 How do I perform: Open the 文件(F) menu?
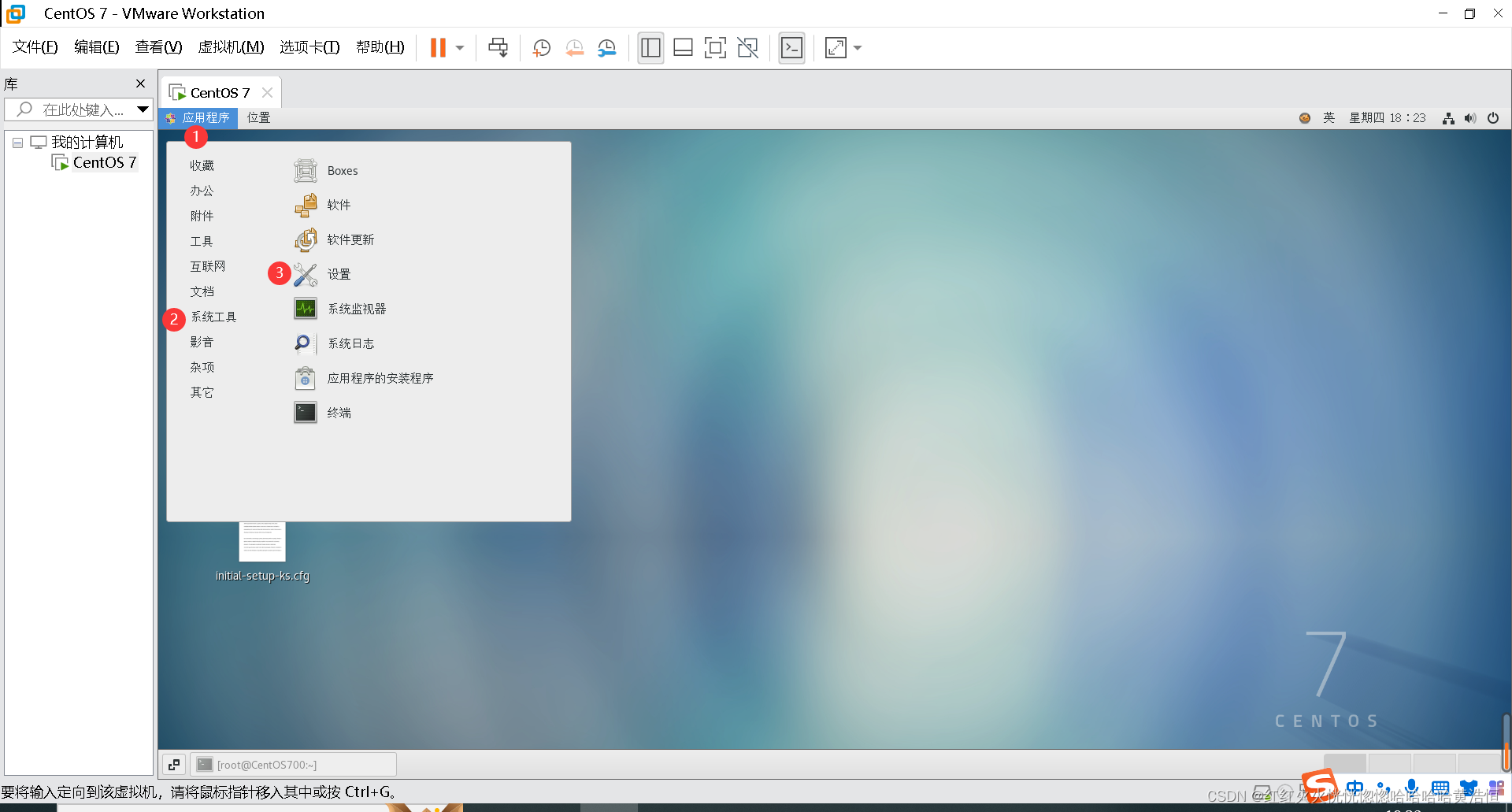pos(35,47)
